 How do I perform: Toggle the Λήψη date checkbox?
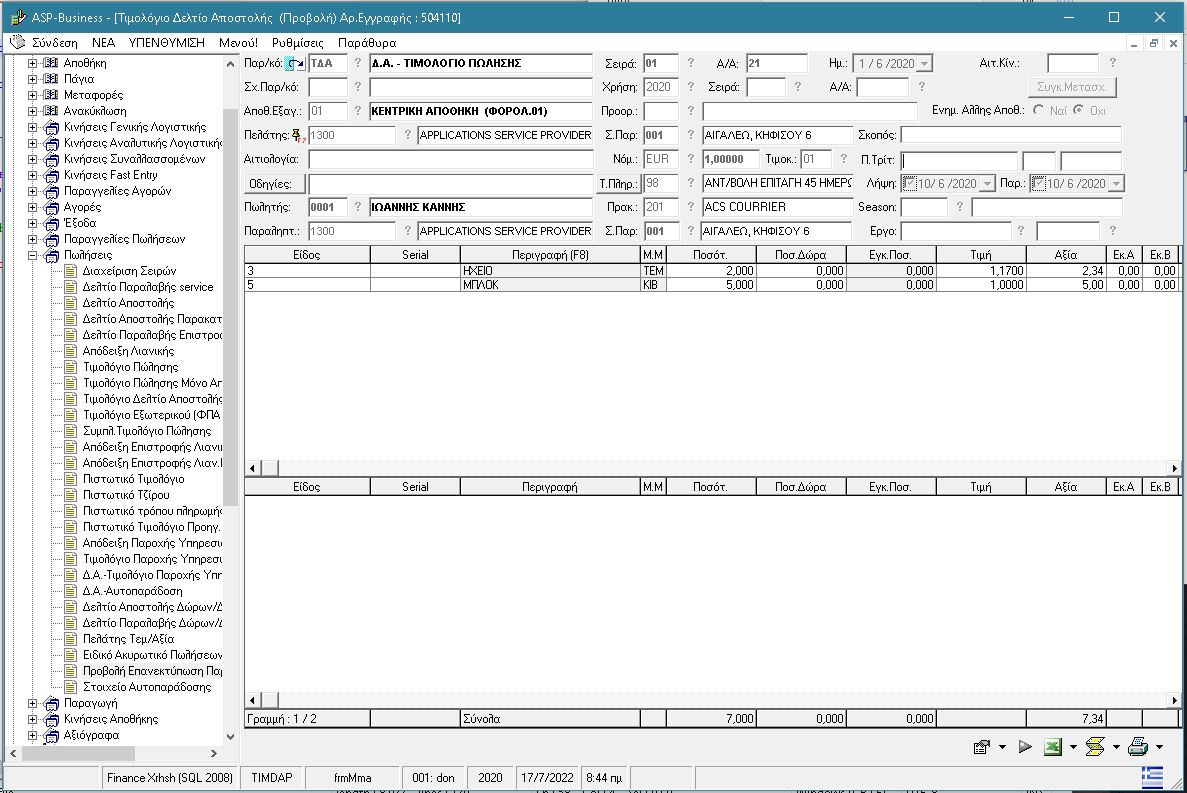click(910, 183)
